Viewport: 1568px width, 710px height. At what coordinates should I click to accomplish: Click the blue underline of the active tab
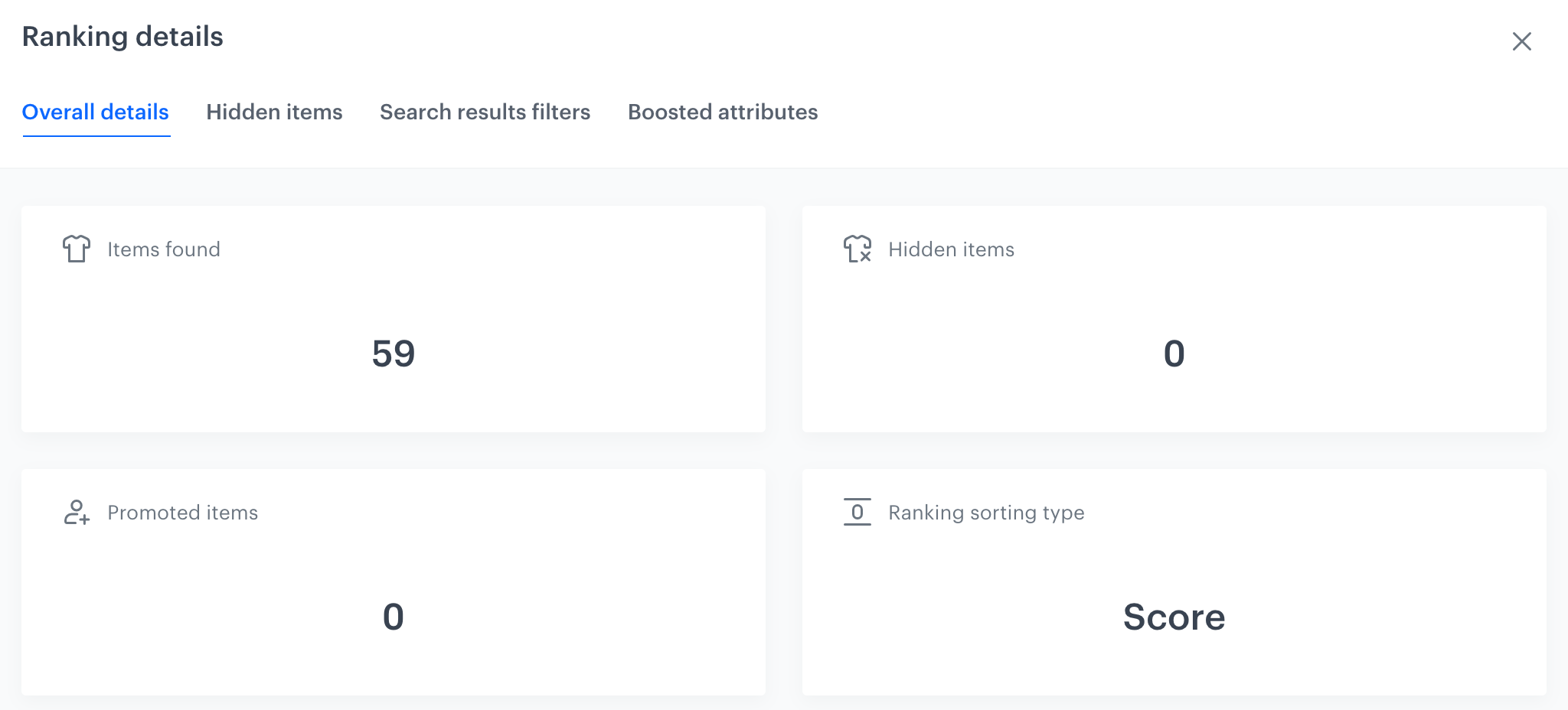click(x=96, y=136)
